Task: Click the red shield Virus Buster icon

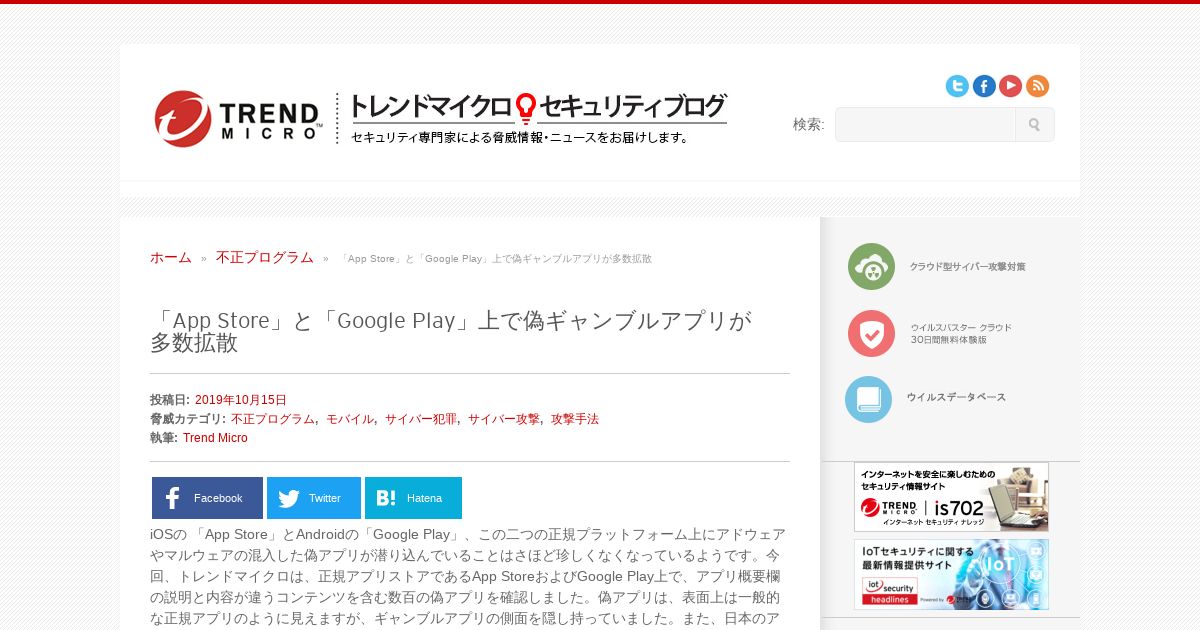Action: 871,333
